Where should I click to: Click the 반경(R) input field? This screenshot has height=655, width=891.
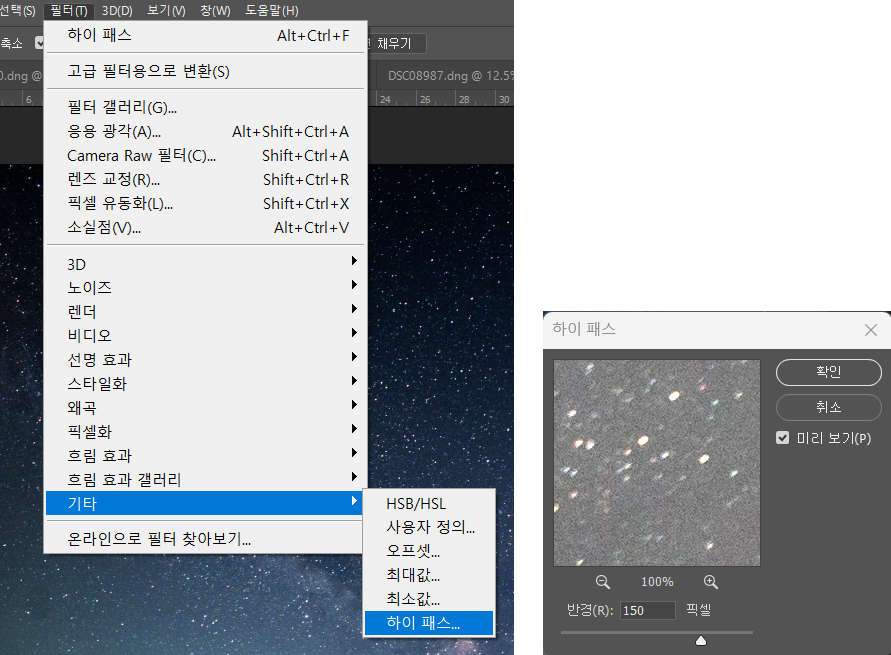647,611
